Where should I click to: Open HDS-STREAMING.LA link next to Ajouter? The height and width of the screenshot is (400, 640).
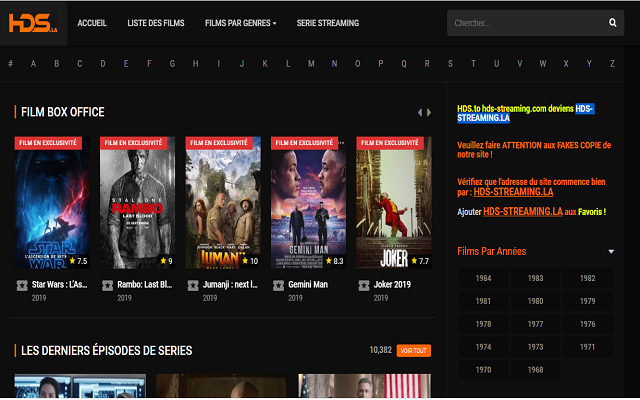[x=523, y=212]
